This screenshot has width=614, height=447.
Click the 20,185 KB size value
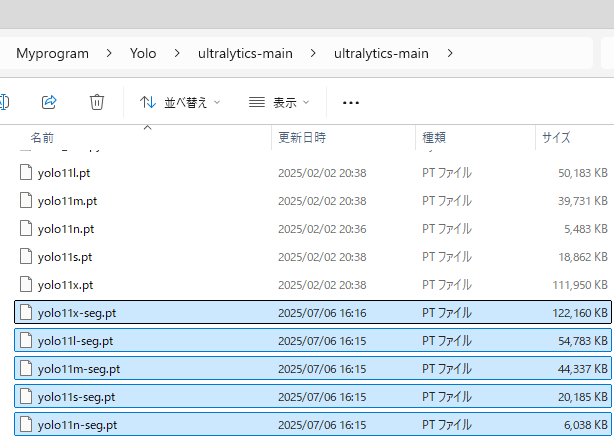[583, 397]
